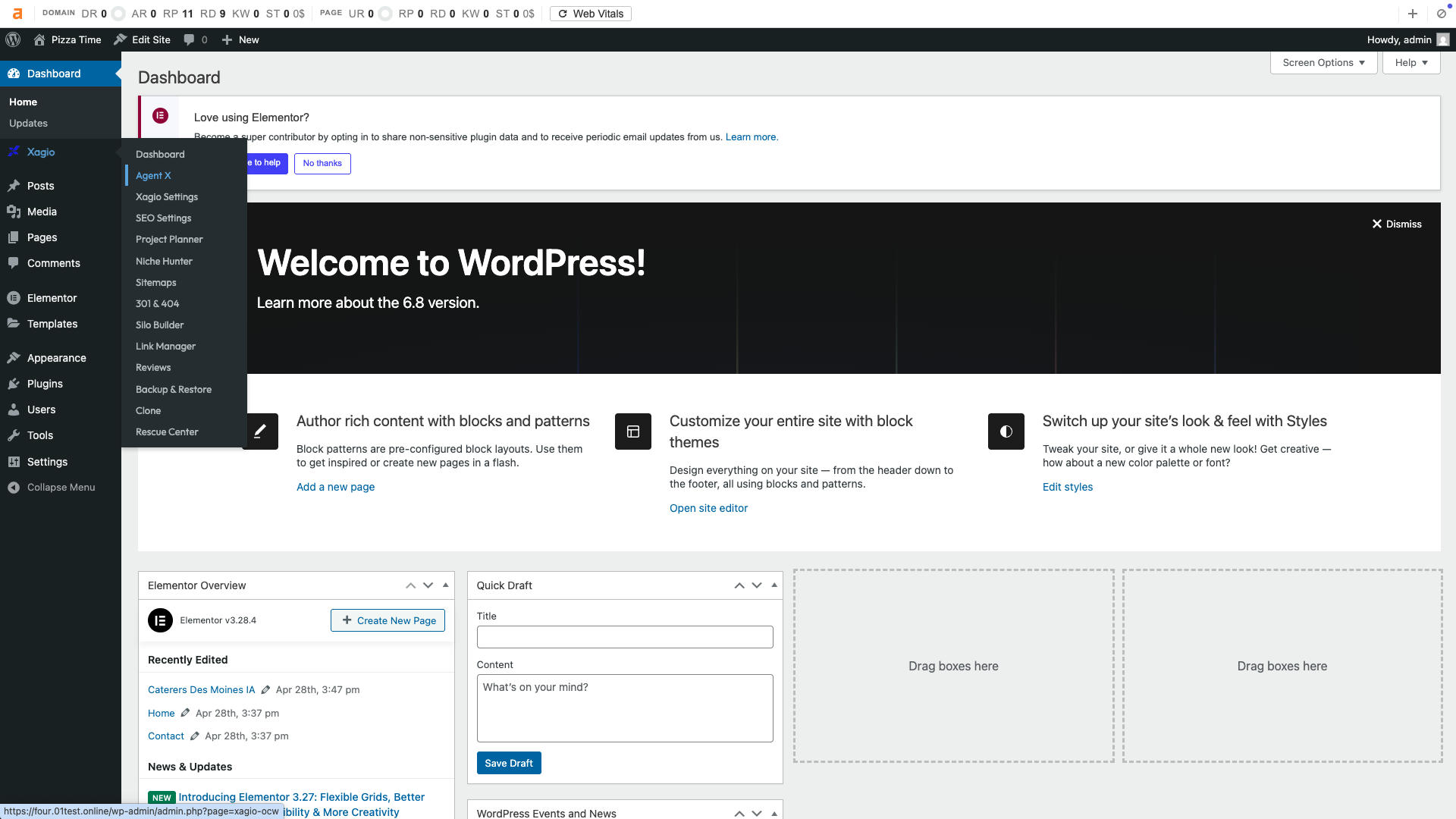The image size is (1456, 819).
Task: Click the plus icon in the SEO toolbar
Action: point(1412,14)
